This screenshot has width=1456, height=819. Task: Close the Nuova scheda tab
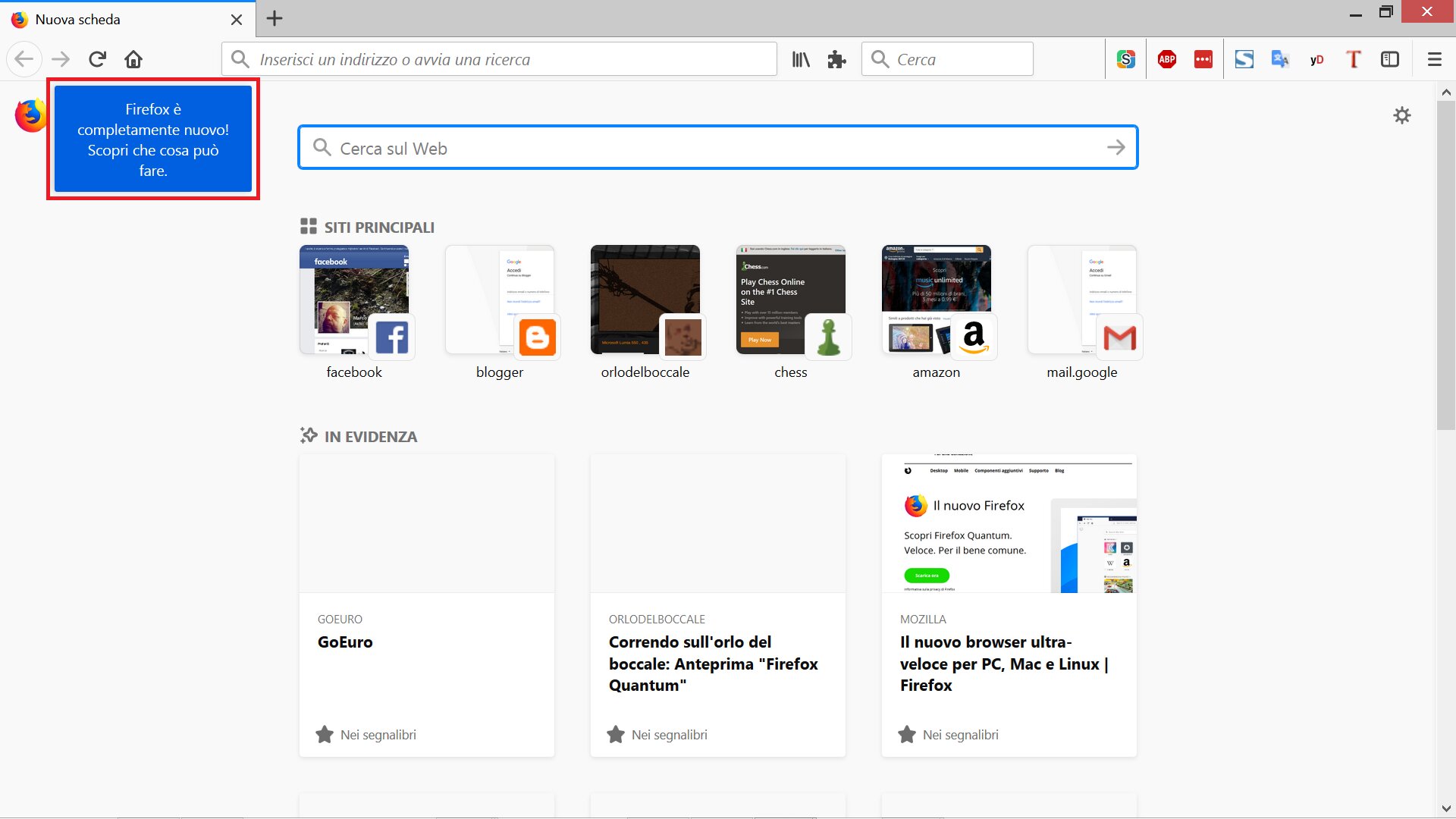click(237, 20)
